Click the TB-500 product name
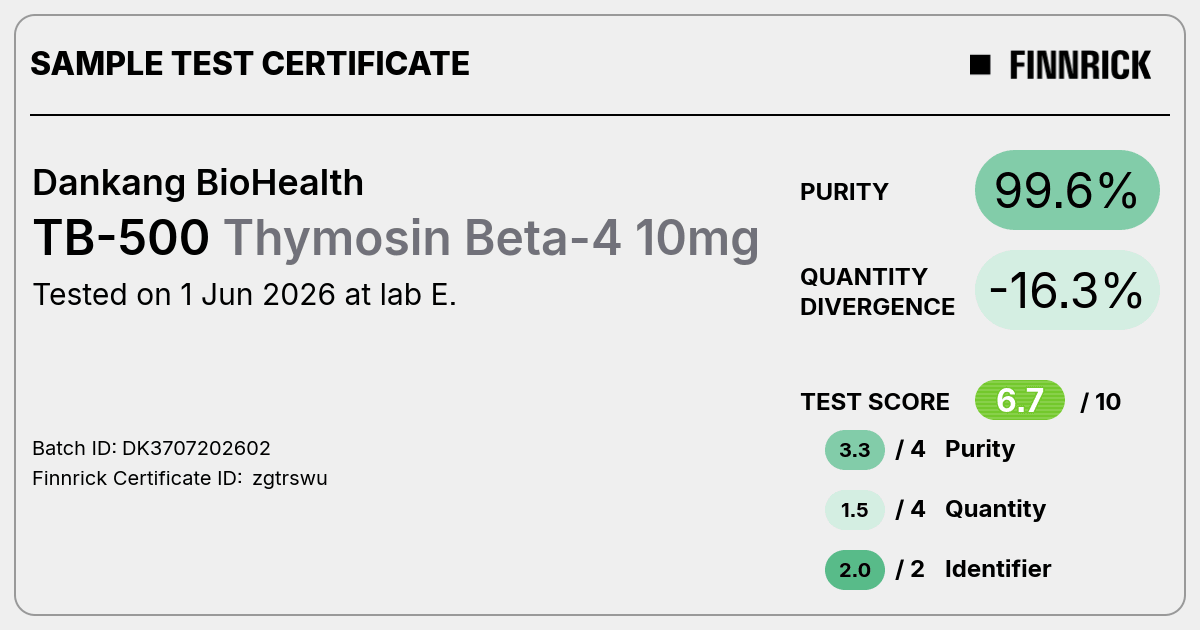 click(122, 238)
